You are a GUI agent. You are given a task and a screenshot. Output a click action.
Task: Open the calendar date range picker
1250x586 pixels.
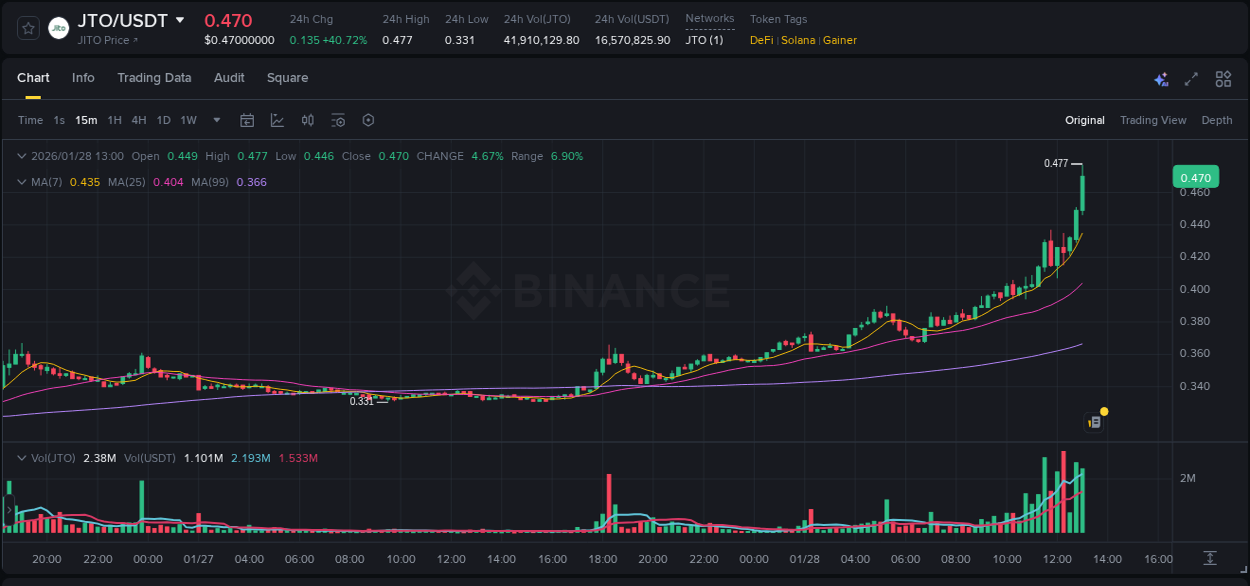[247, 120]
